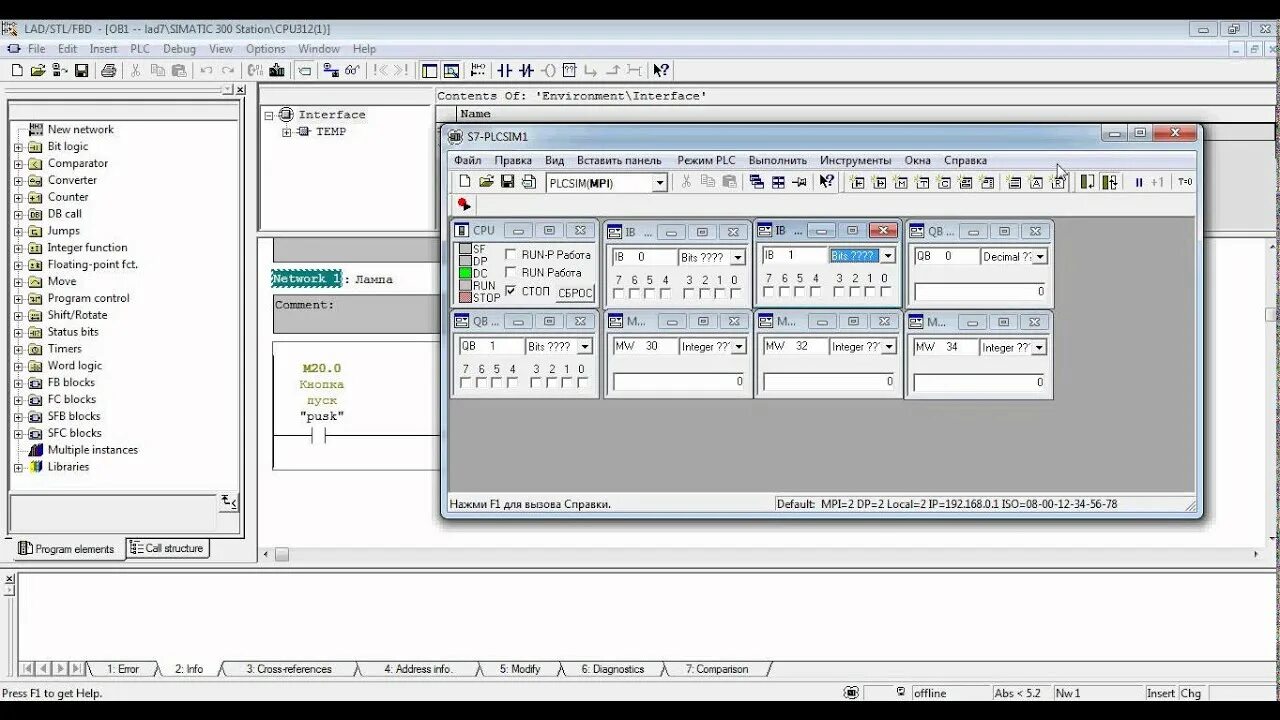Expand TEMP node in Interface tree
This screenshot has width=1280, height=720.
[286, 132]
